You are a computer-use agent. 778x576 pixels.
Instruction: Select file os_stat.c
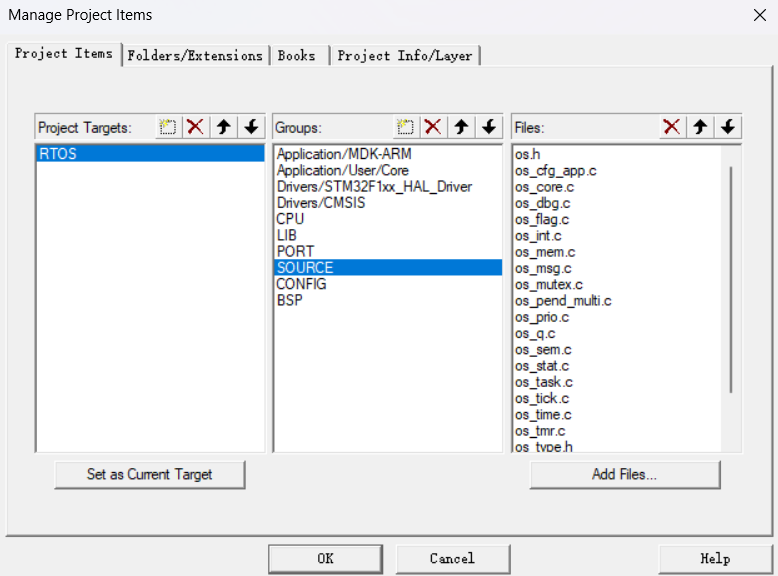tap(617, 366)
